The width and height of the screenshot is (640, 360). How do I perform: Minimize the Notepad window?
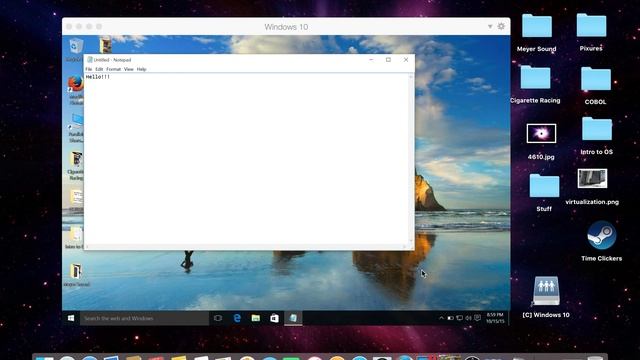click(371, 60)
